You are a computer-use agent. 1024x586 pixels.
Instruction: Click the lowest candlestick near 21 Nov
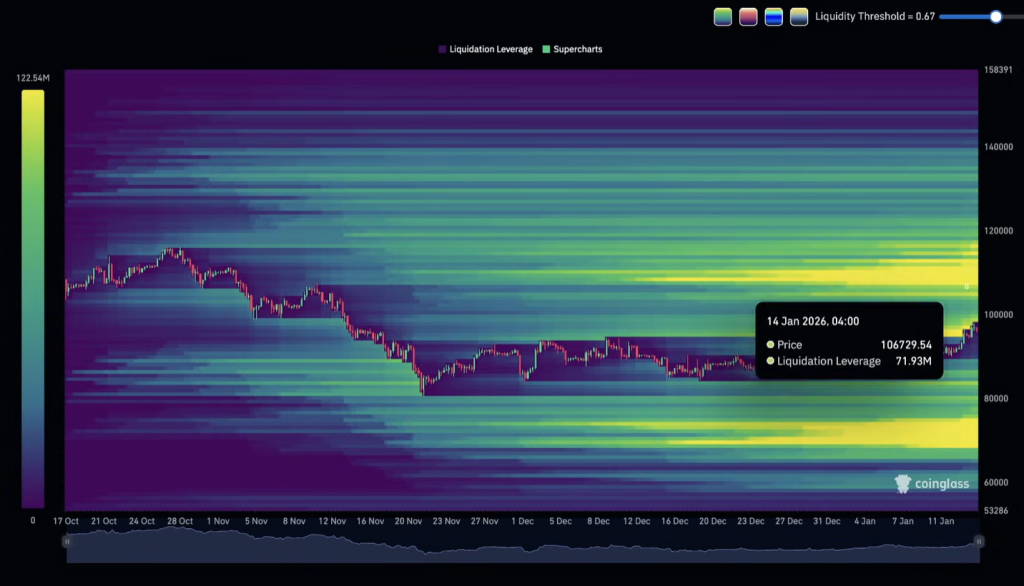[x=423, y=387]
